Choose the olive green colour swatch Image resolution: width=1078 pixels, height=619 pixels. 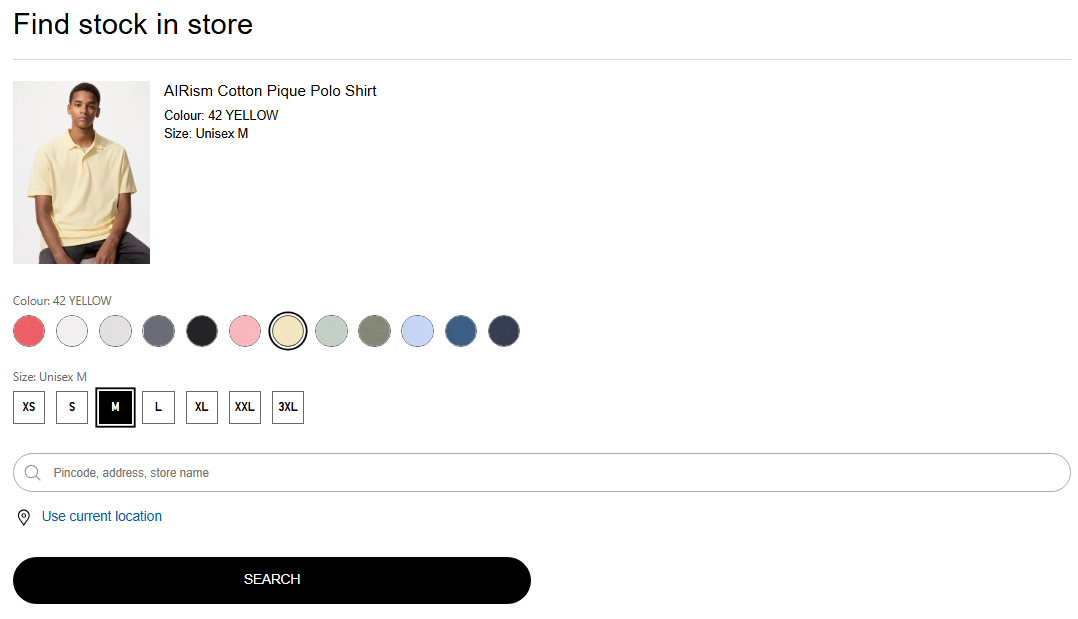point(374,331)
